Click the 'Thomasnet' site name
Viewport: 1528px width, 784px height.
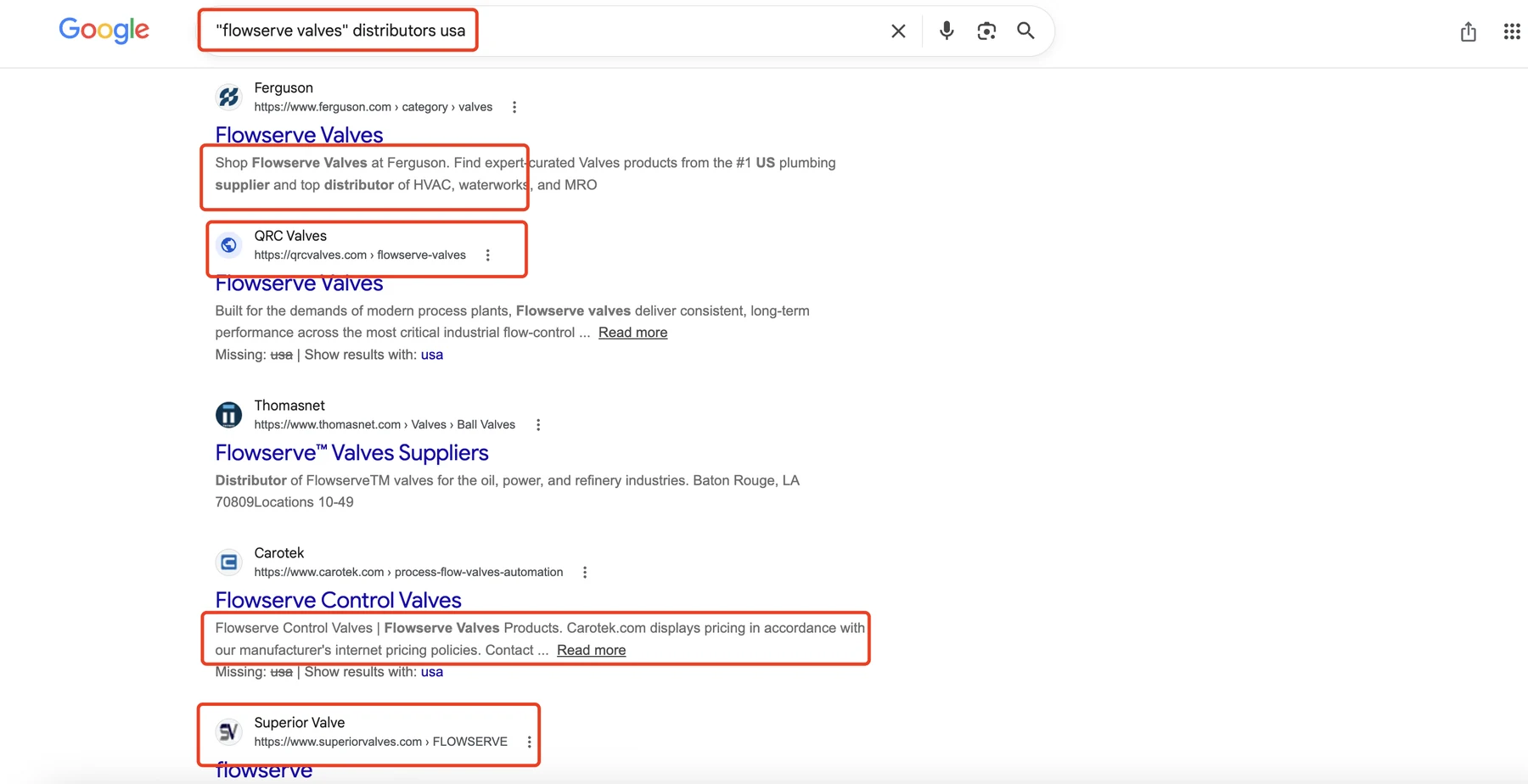click(289, 406)
